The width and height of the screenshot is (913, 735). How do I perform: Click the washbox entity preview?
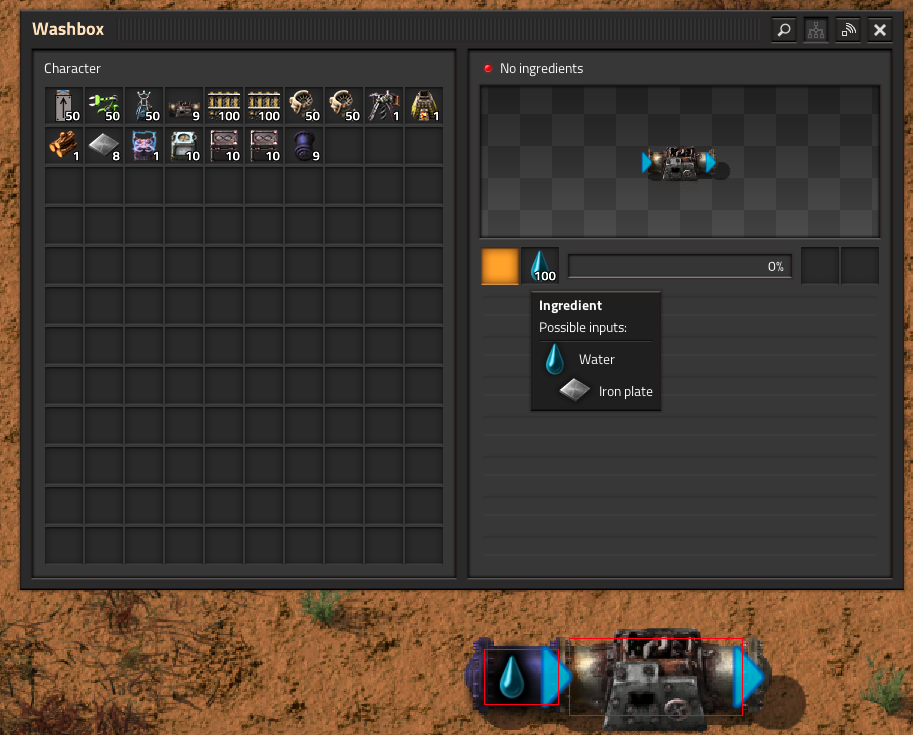[x=679, y=163]
